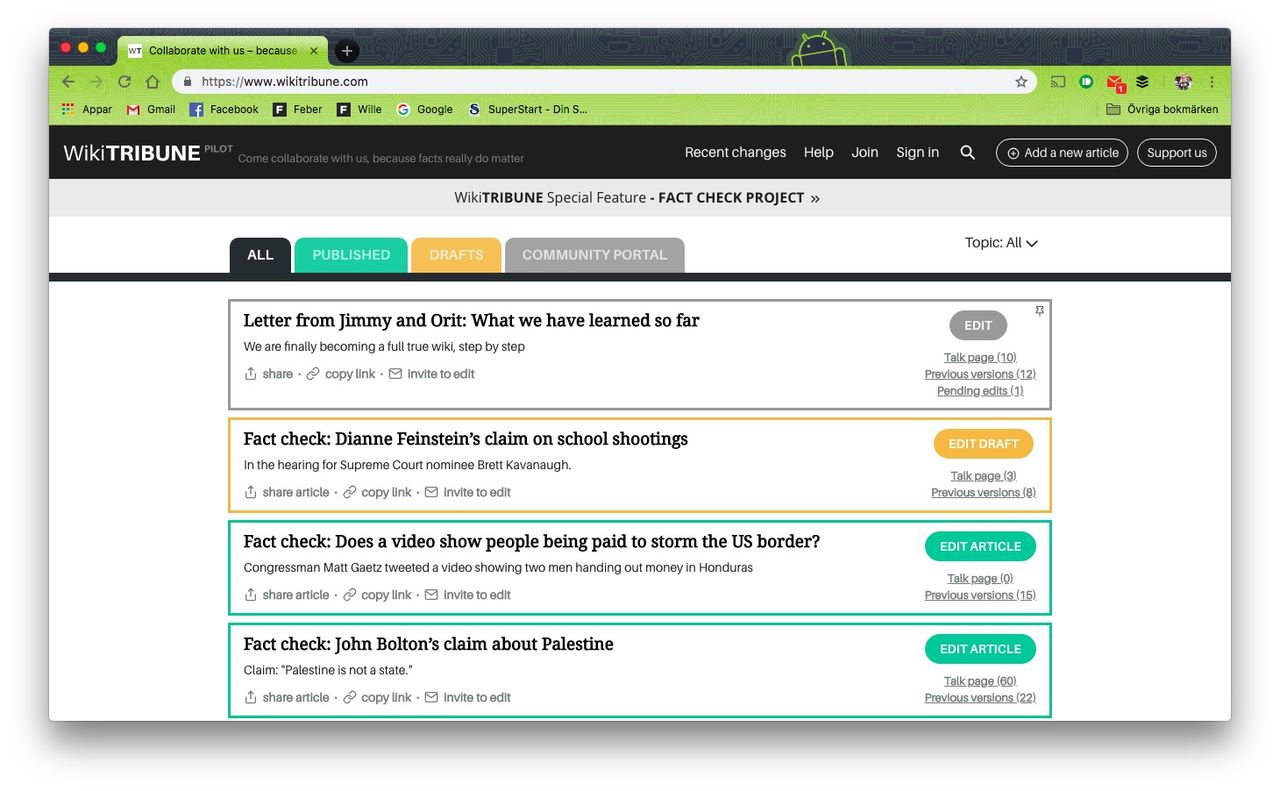Open Previous versions (15) link
This screenshot has height=791, width=1280.
coord(980,595)
